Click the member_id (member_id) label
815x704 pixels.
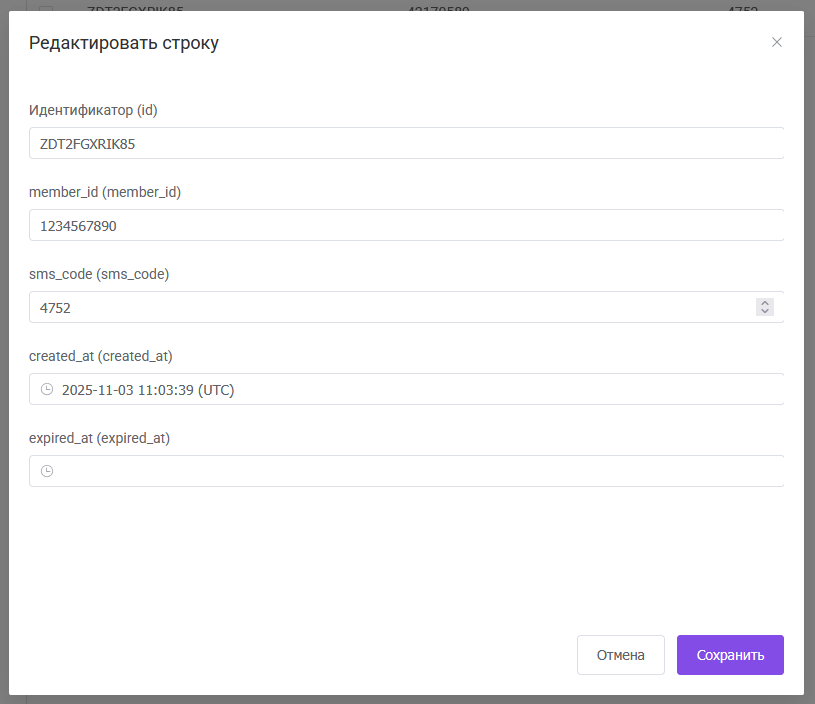coord(105,192)
